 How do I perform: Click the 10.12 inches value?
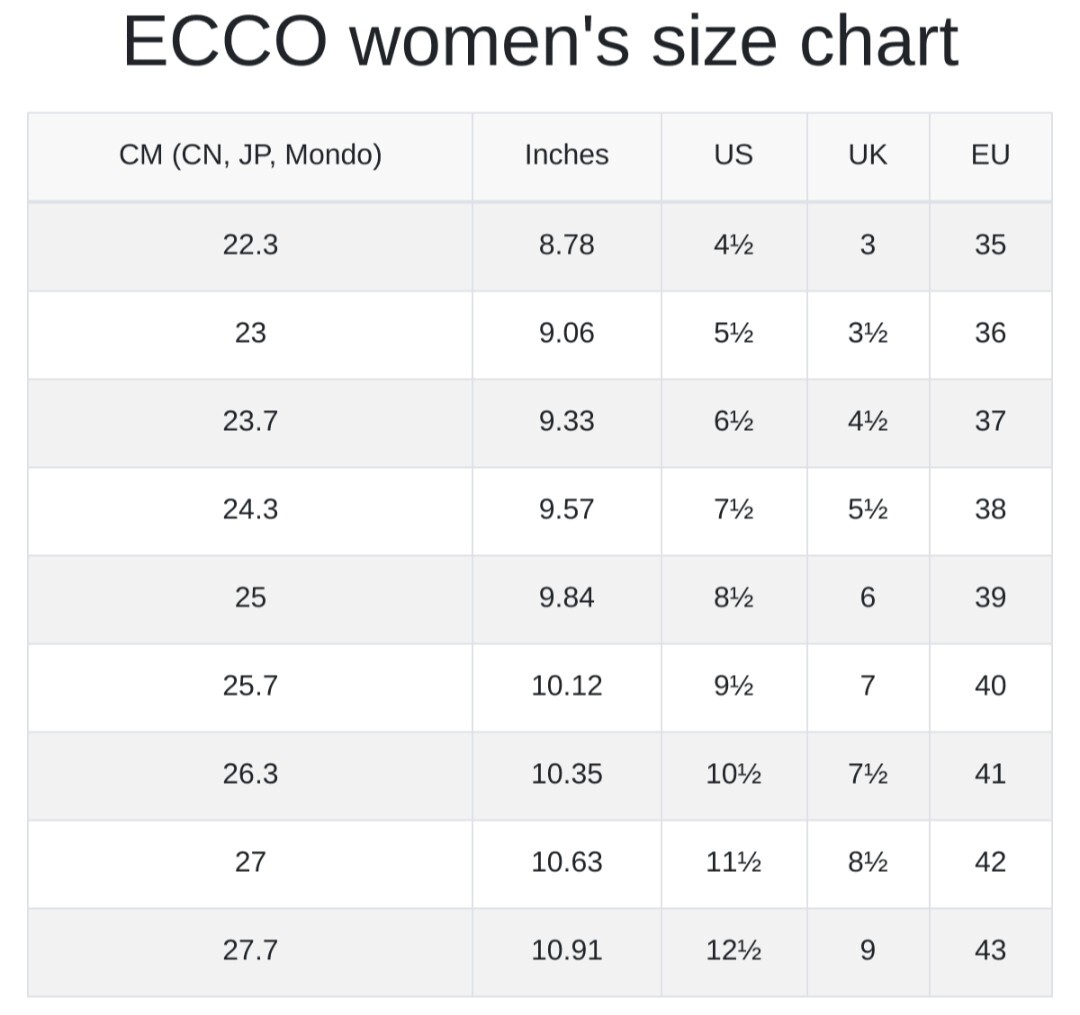pyautogui.click(x=566, y=686)
